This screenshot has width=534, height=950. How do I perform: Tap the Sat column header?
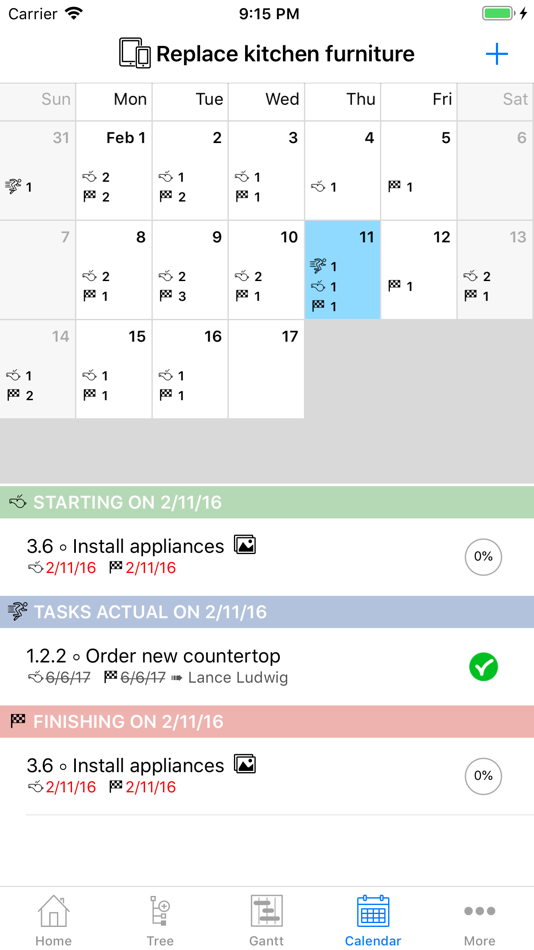[496, 101]
